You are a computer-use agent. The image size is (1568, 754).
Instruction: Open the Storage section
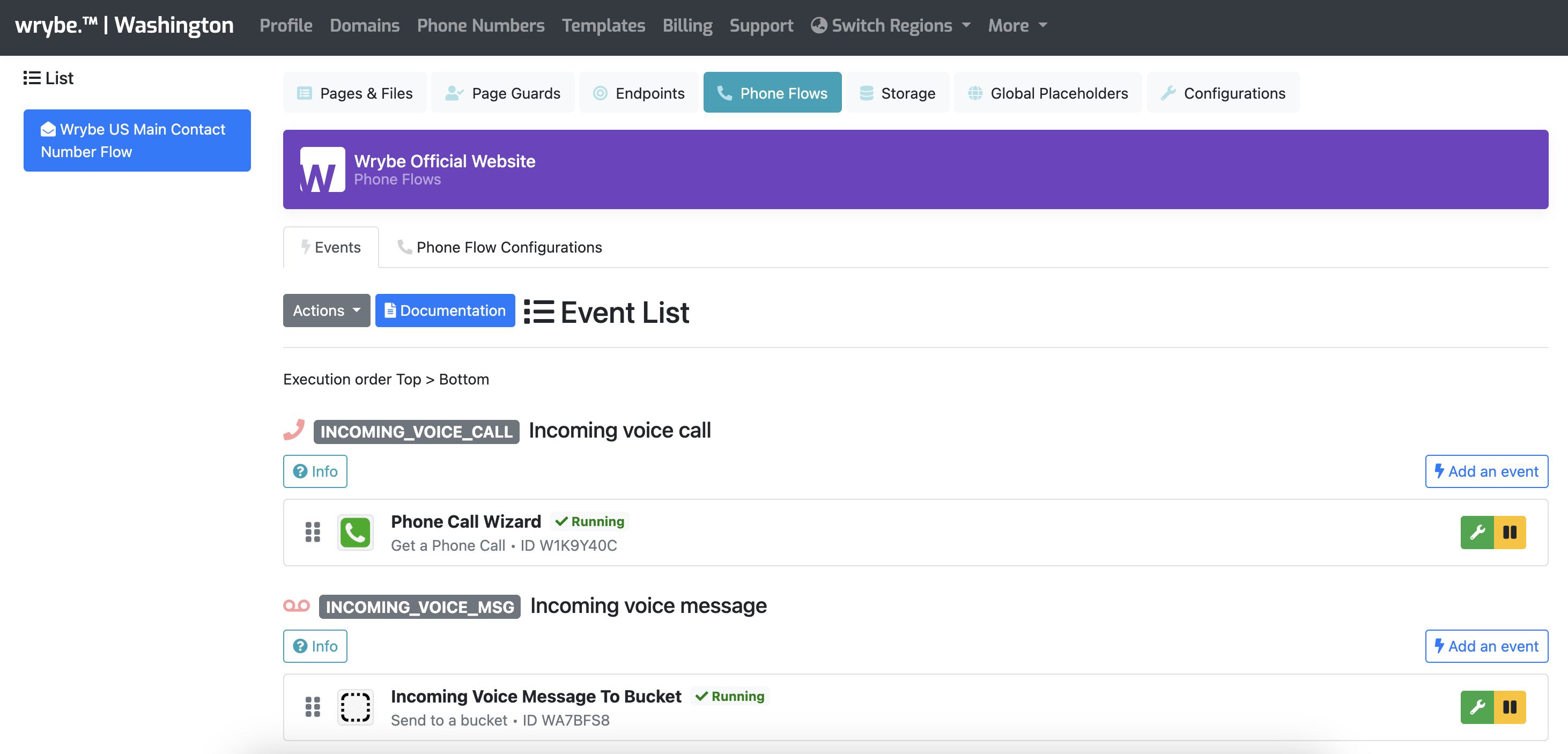(x=898, y=92)
